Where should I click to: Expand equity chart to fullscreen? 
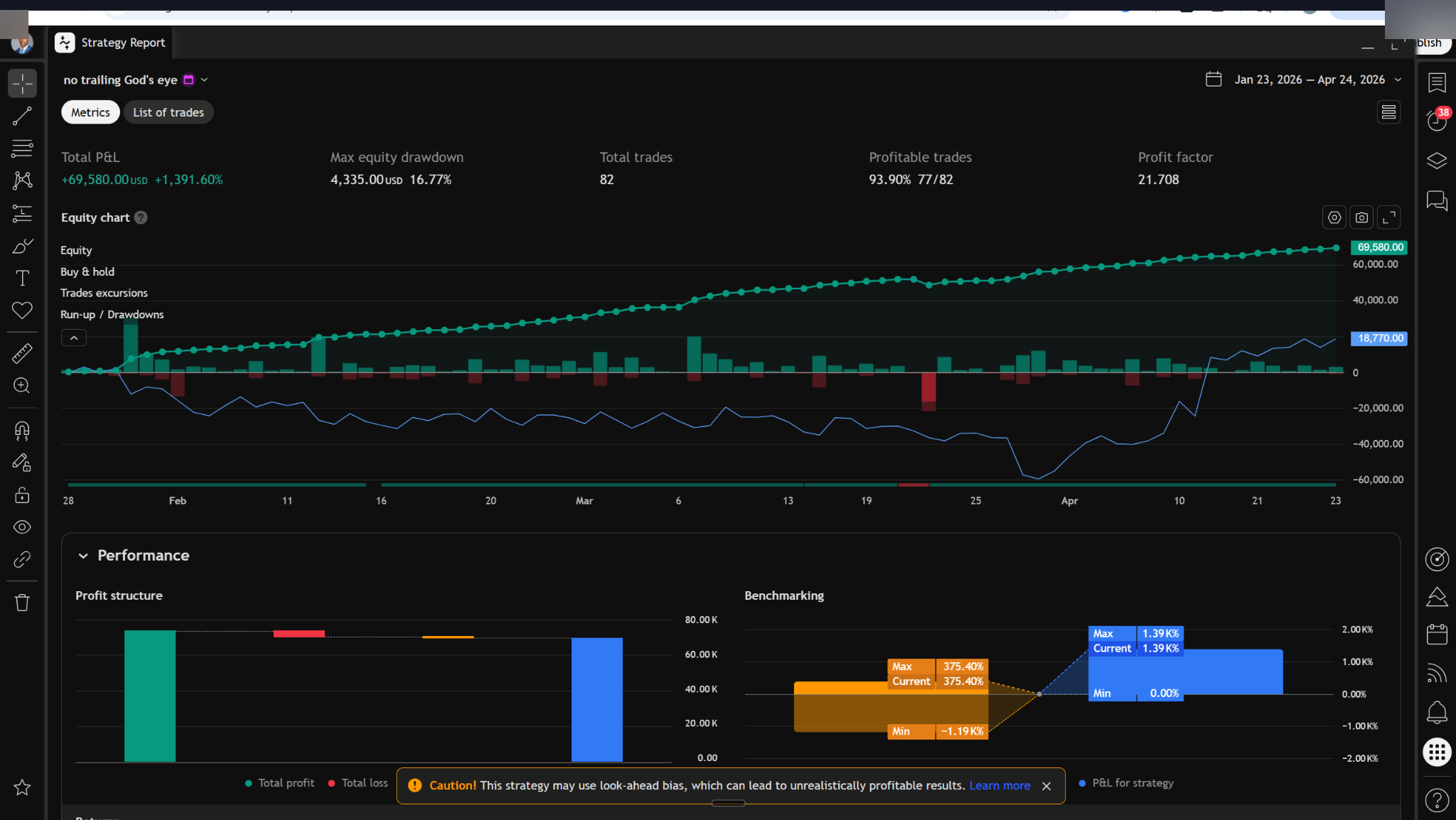1388,217
